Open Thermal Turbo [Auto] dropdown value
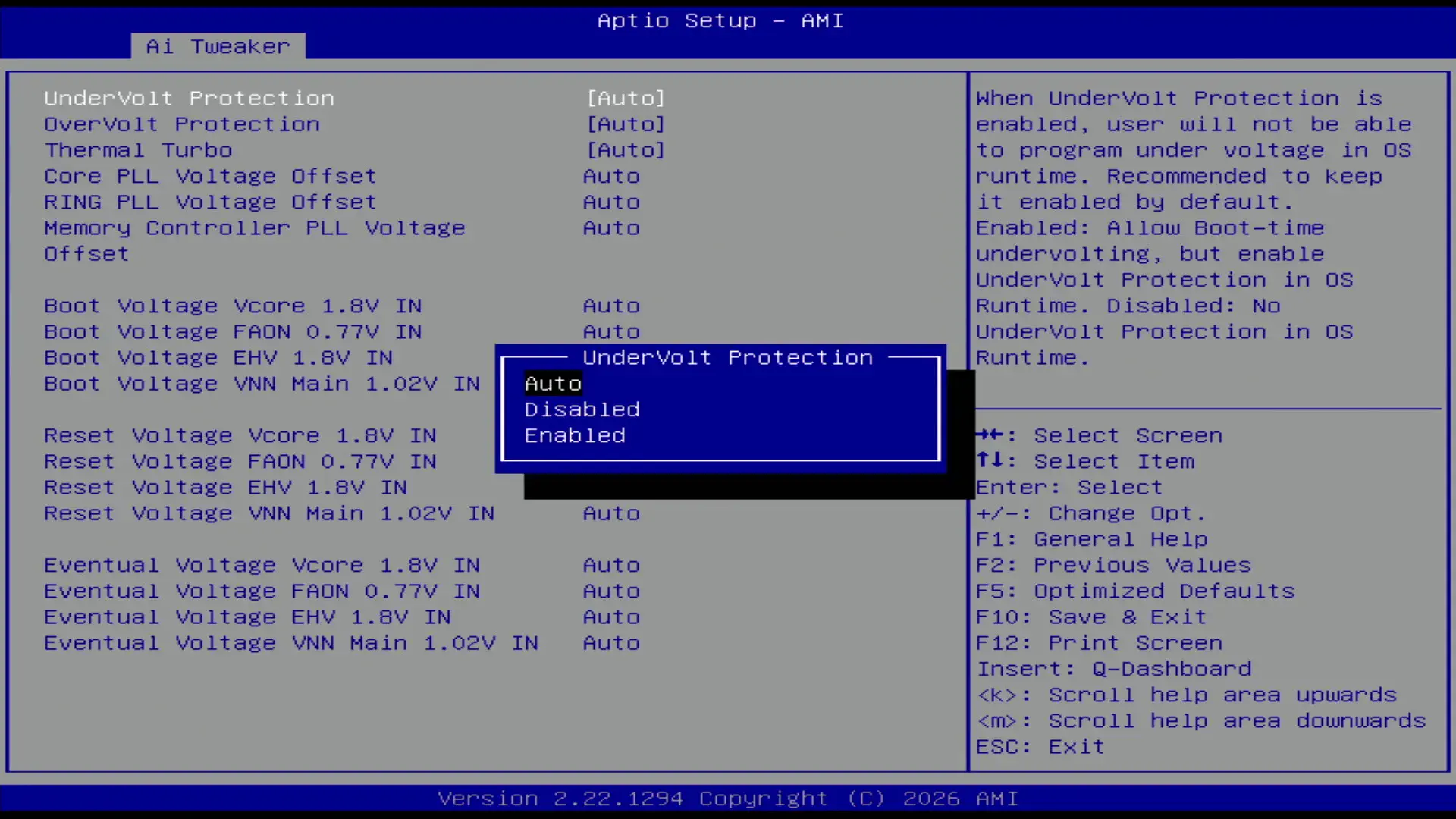The image size is (1456, 819). (626, 150)
